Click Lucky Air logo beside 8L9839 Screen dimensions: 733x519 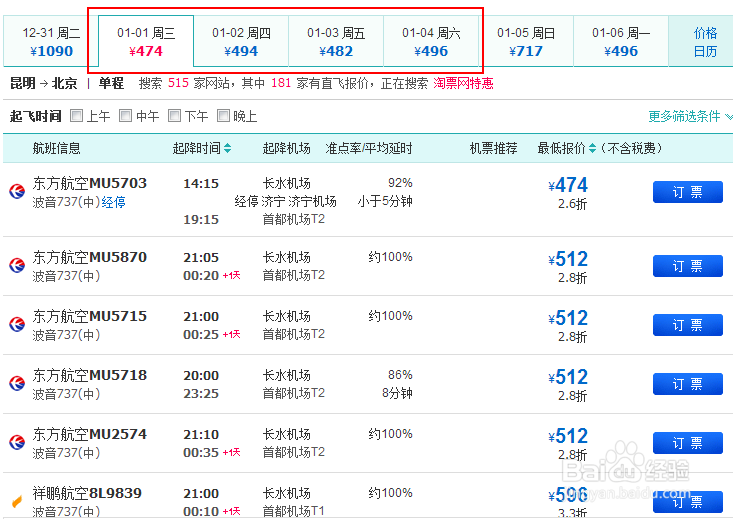[x=16, y=500]
